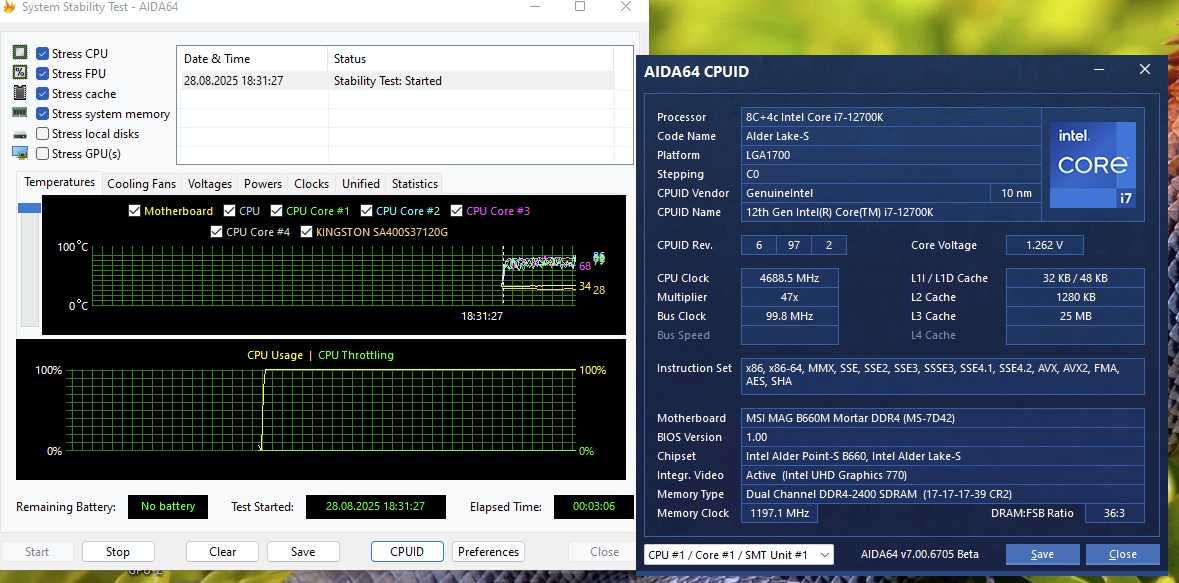Screen dimensions: 1179x583
Task: Click the Dual Channel DDR4-2400 SDRAM field
Action: [943, 494]
